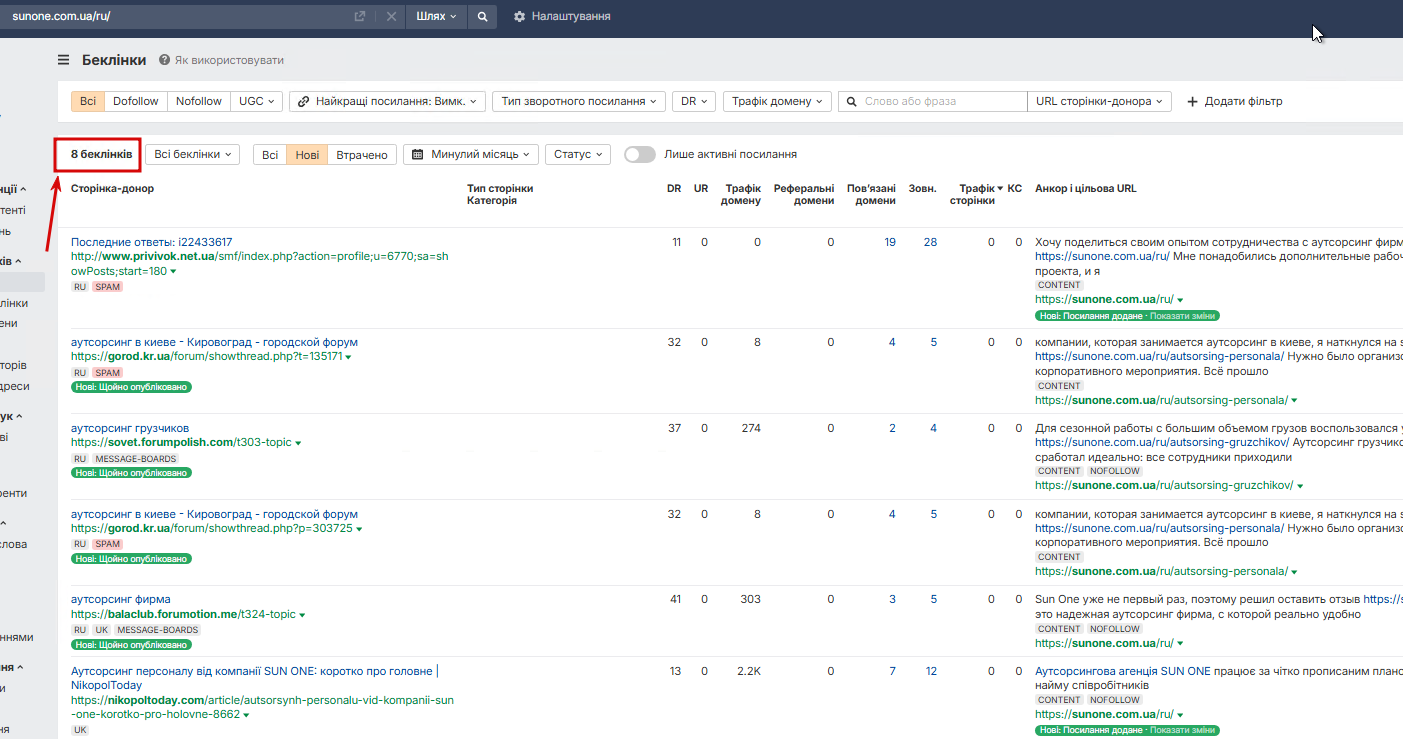Open the аутсорсинг грузчиков page link
Image resolution: width=1404 pixels, height=739 pixels.
[x=130, y=428]
